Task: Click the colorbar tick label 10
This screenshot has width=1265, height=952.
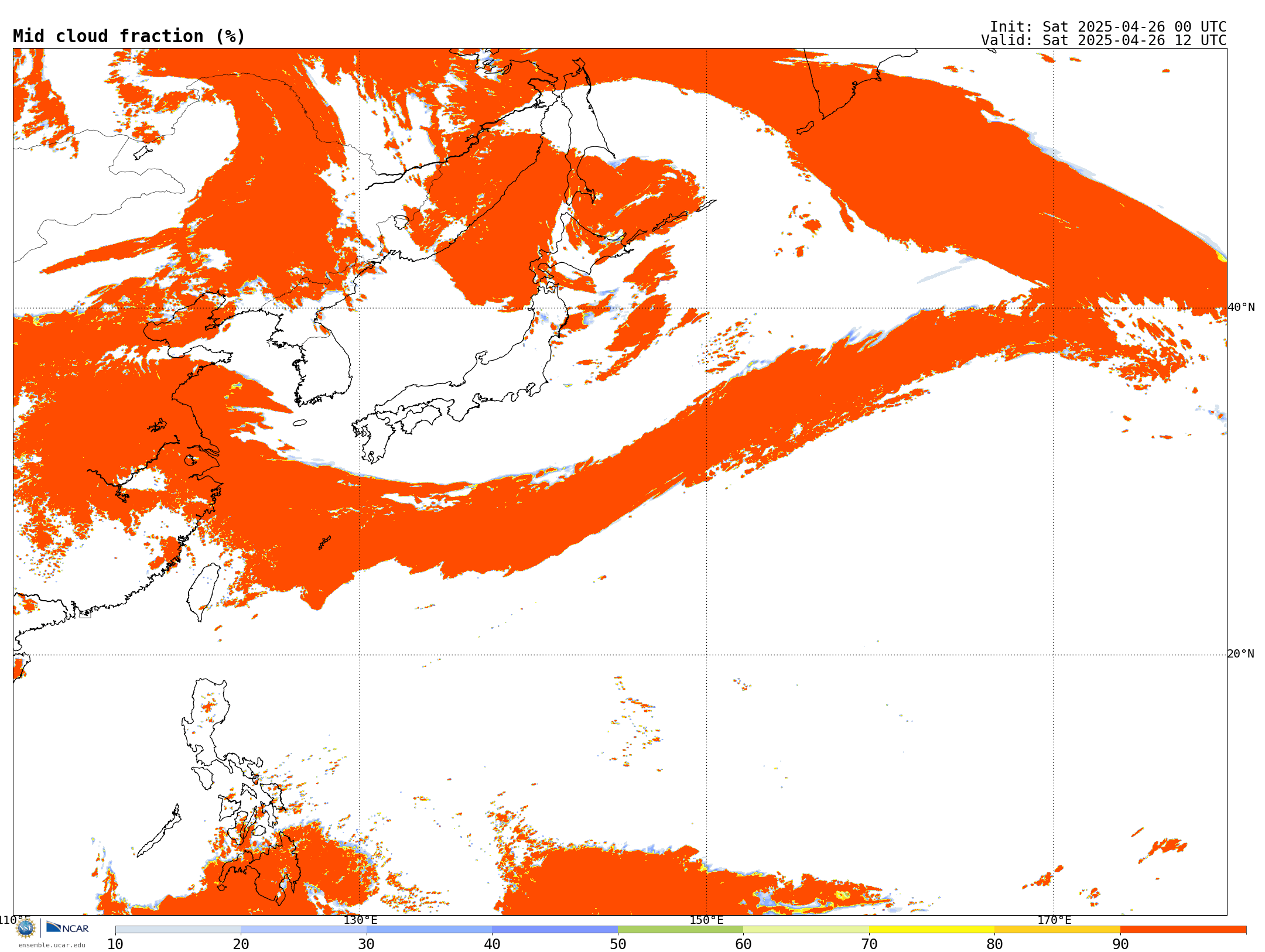Action: (x=115, y=944)
